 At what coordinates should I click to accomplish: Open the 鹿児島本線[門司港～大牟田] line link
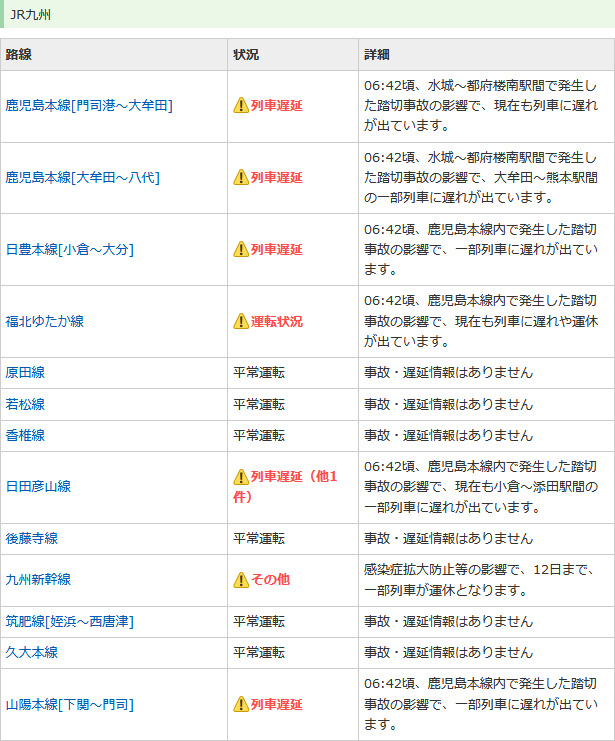(89, 105)
